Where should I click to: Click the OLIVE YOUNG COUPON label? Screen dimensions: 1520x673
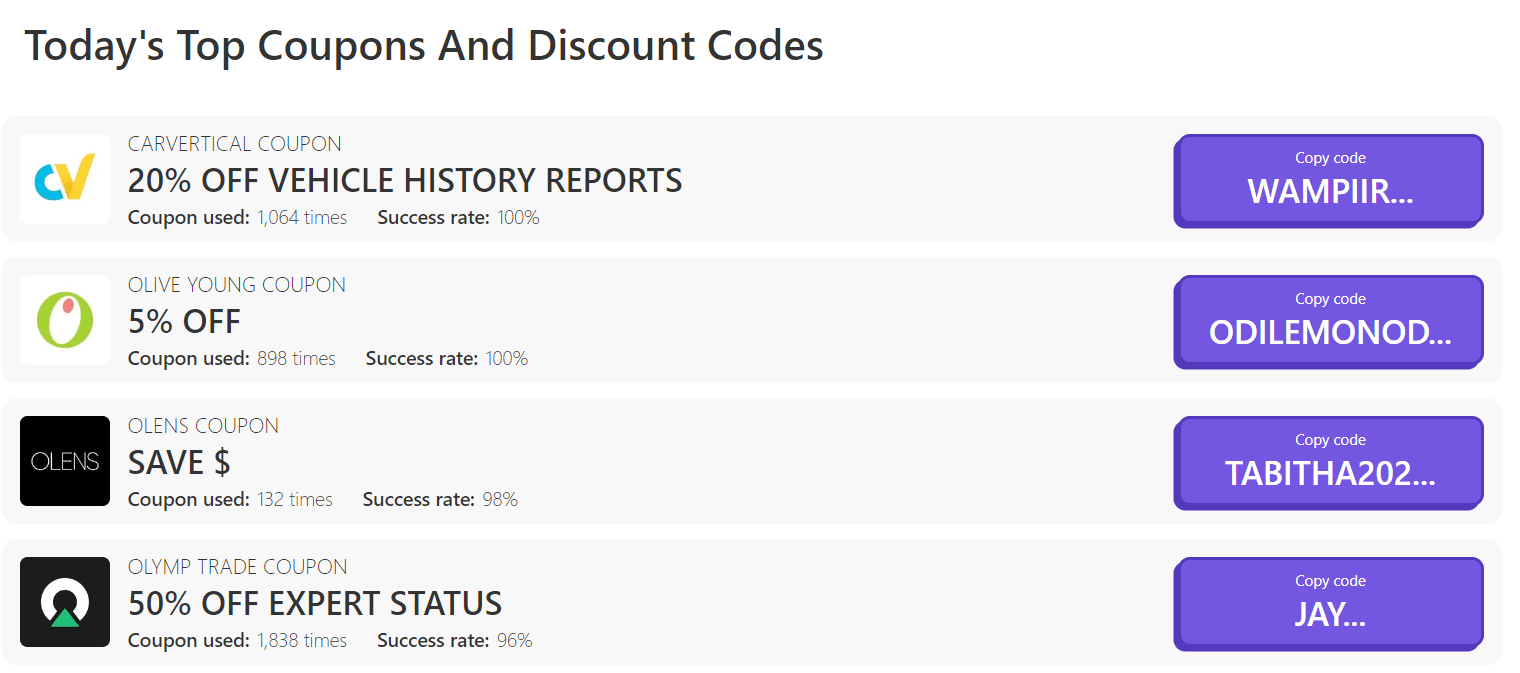point(237,284)
